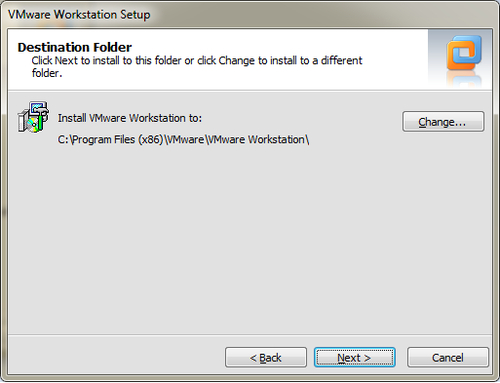Click the CD disc in the setup icon
This screenshot has height=383, width=500.
(x=32, y=125)
